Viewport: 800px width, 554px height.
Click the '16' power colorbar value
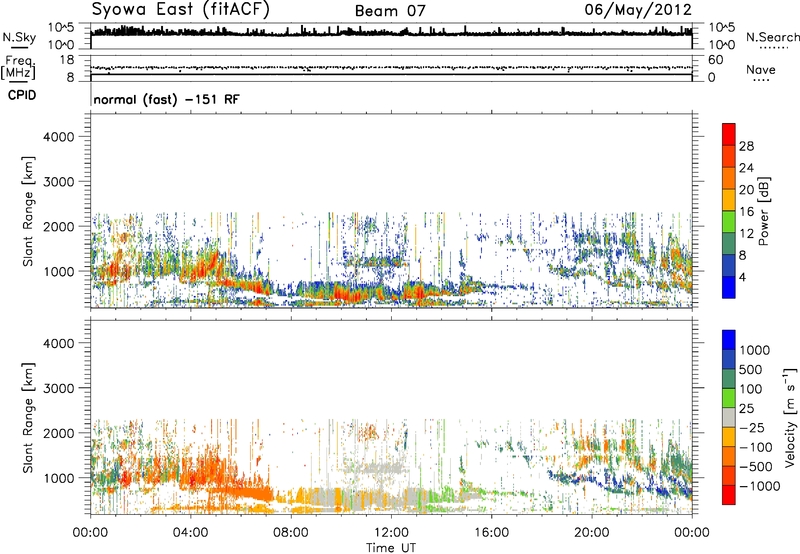pyautogui.click(x=746, y=212)
